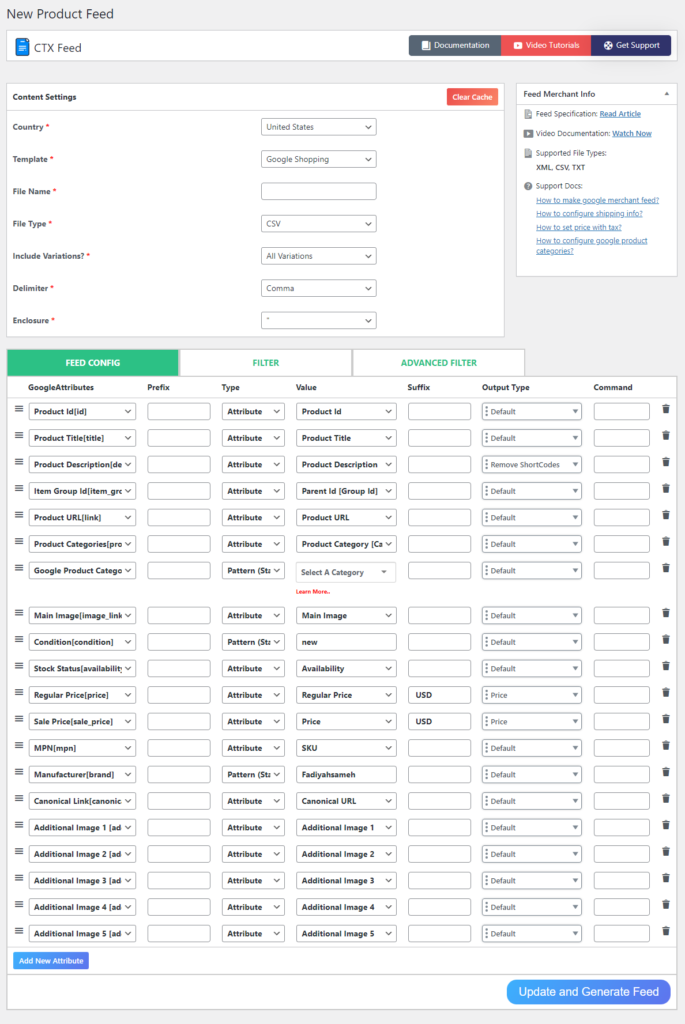
Task: Delete the Additional Image 3 row
Action: (665, 878)
